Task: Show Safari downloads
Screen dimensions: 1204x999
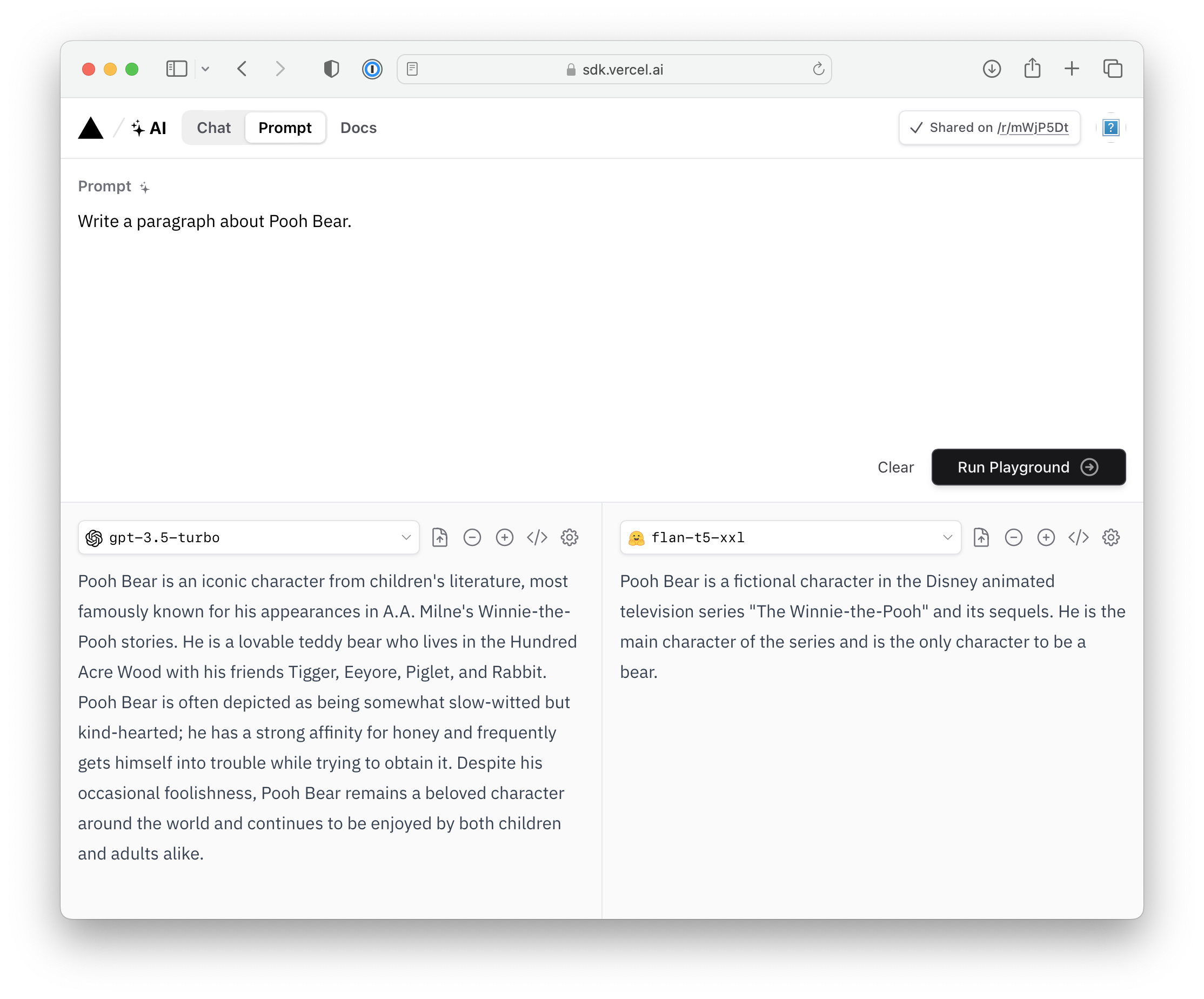Action: (x=991, y=69)
